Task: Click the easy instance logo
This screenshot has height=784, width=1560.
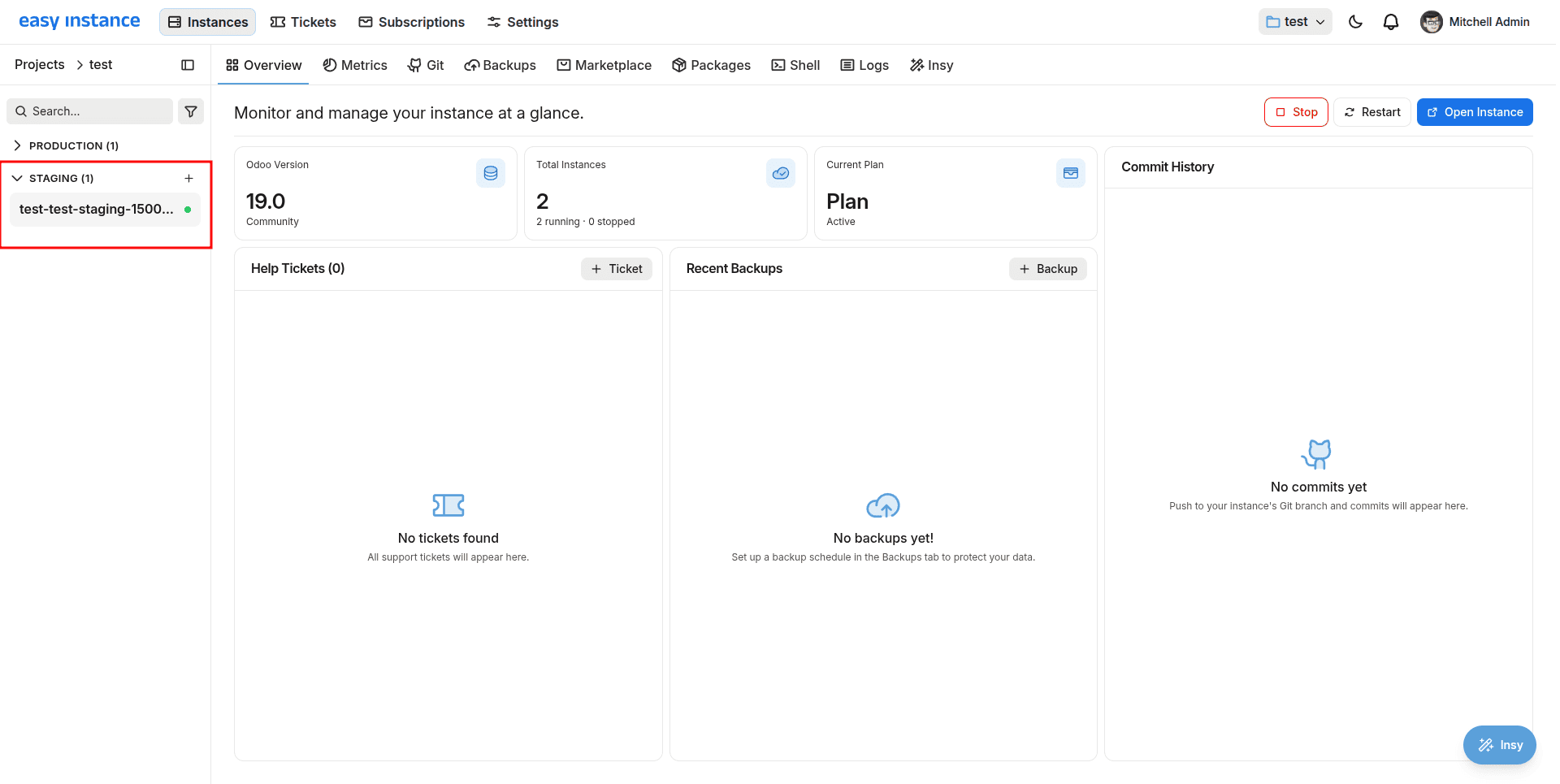Action: point(79,21)
